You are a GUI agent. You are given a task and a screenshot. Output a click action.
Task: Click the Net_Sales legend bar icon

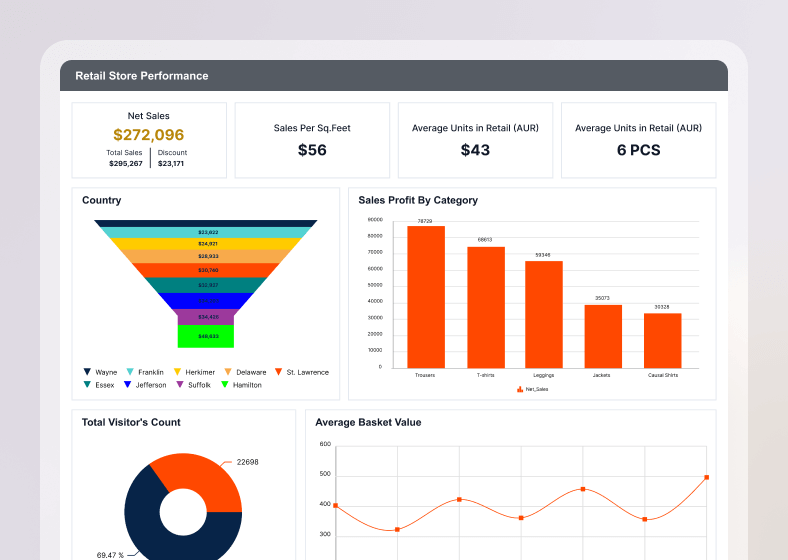(x=520, y=389)
